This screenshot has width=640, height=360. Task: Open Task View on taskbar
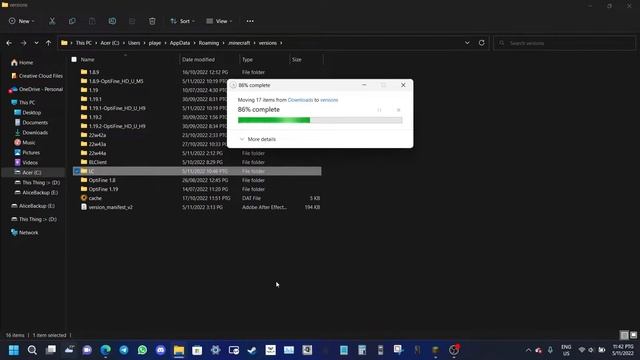[51, 350]
